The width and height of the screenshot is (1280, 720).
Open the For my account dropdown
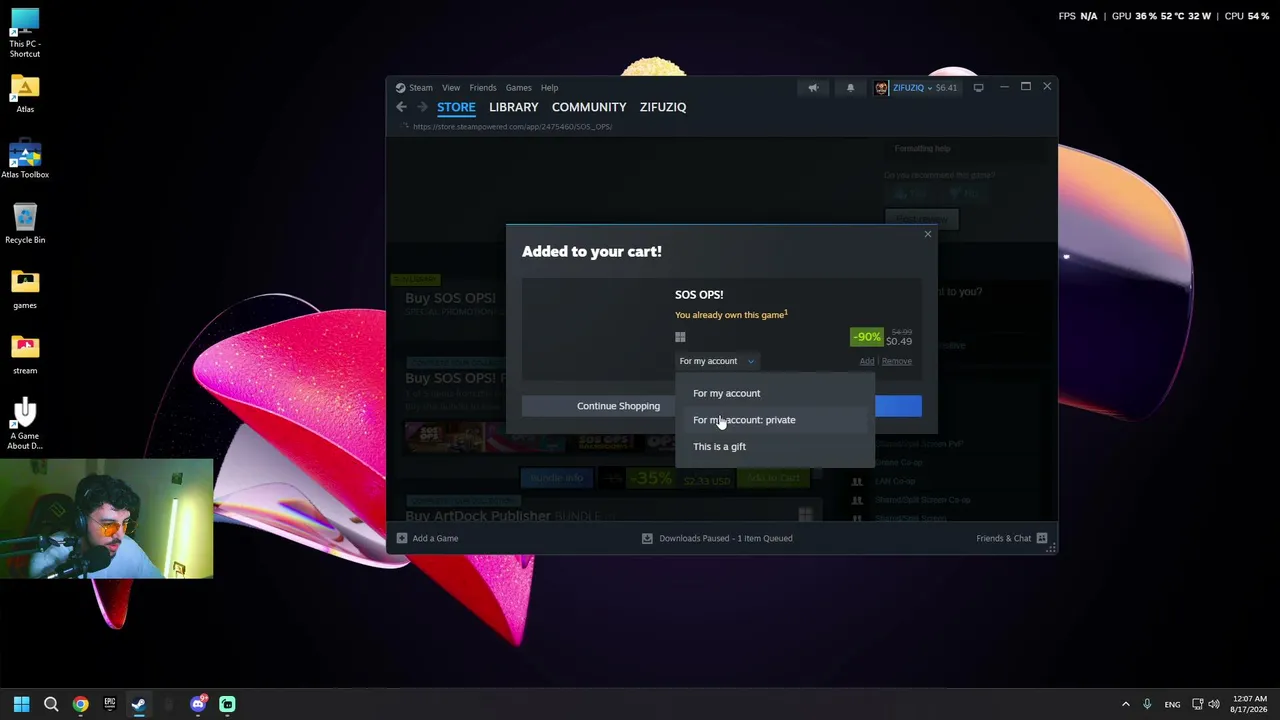click(x=716, y=361)
